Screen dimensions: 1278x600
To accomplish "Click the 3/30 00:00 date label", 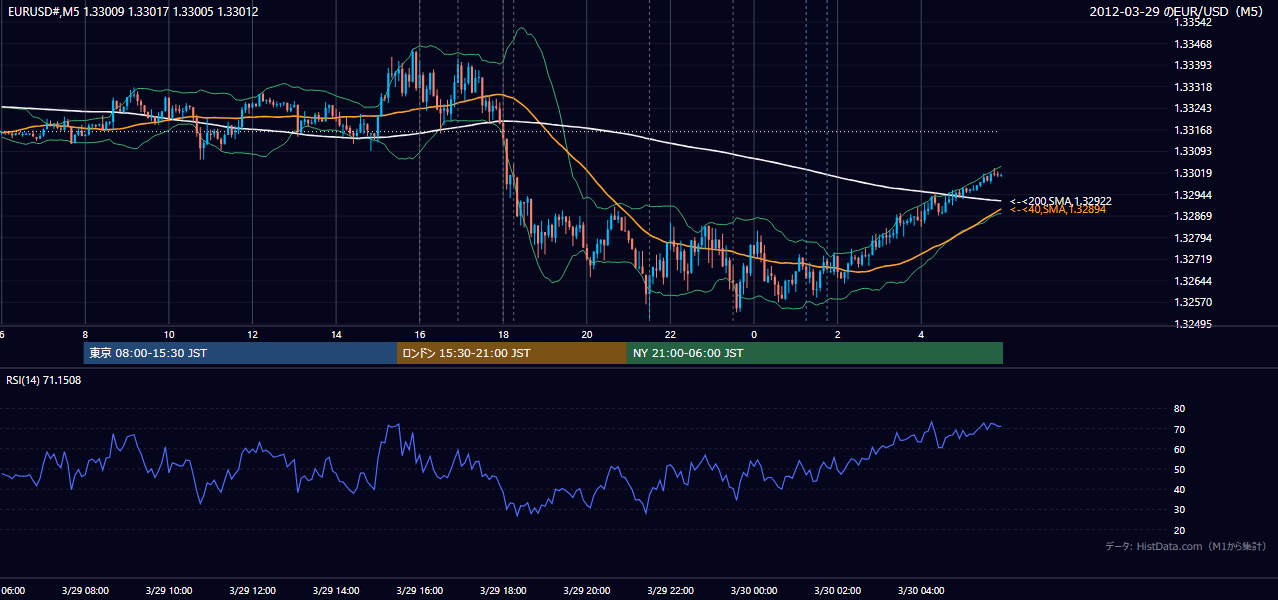I will [753, 590].
